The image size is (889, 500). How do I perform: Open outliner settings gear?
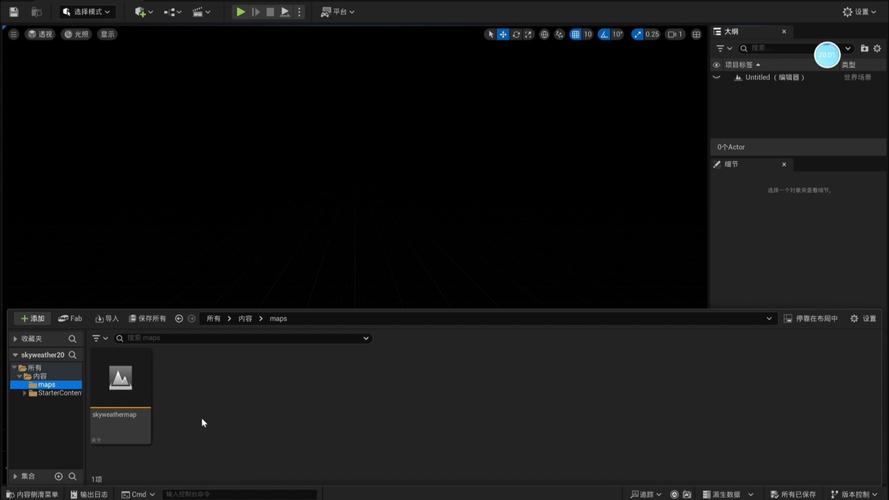tap(877, 48)
